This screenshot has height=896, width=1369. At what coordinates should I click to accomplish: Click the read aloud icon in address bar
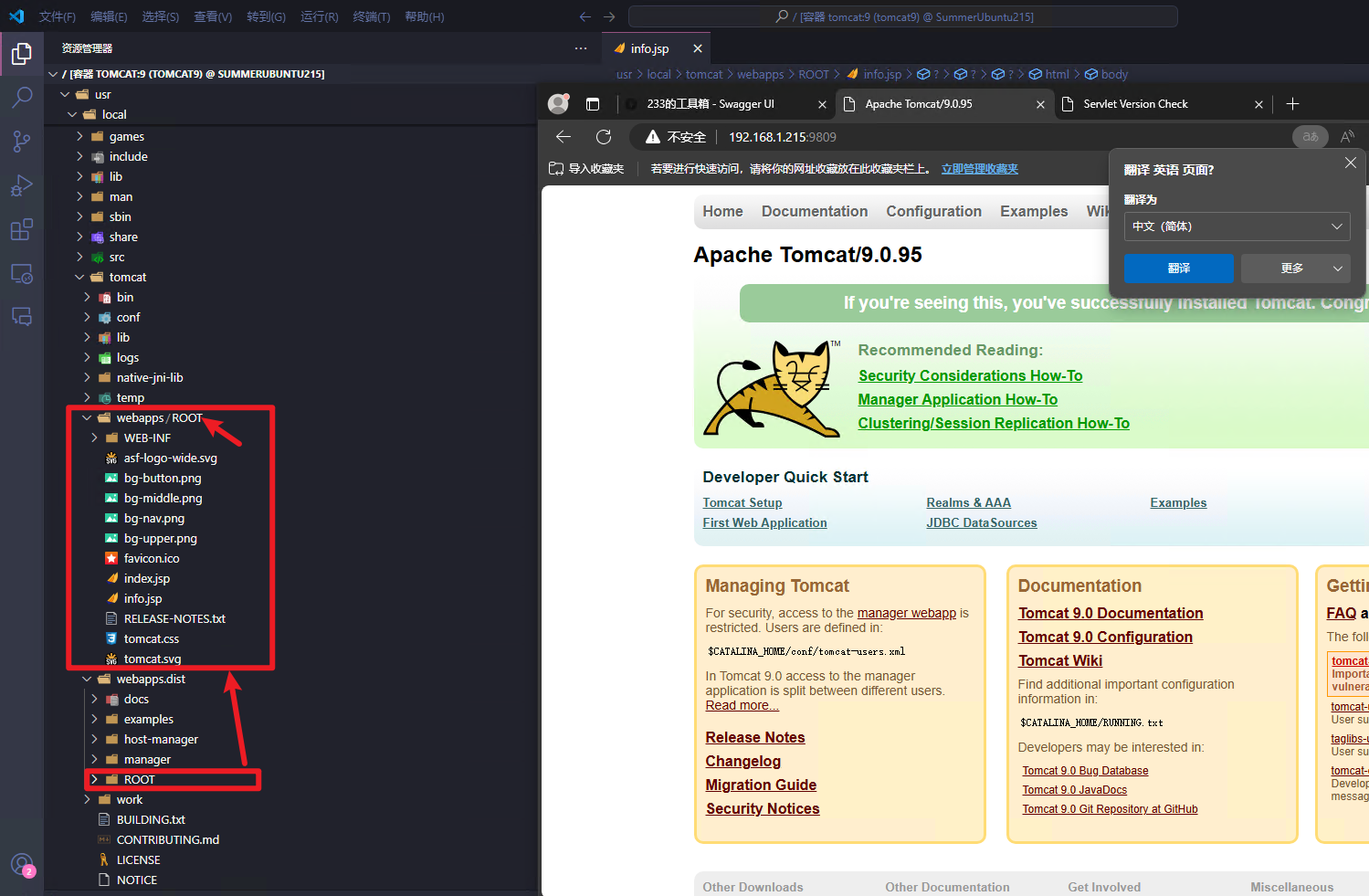coord(1347,137)
